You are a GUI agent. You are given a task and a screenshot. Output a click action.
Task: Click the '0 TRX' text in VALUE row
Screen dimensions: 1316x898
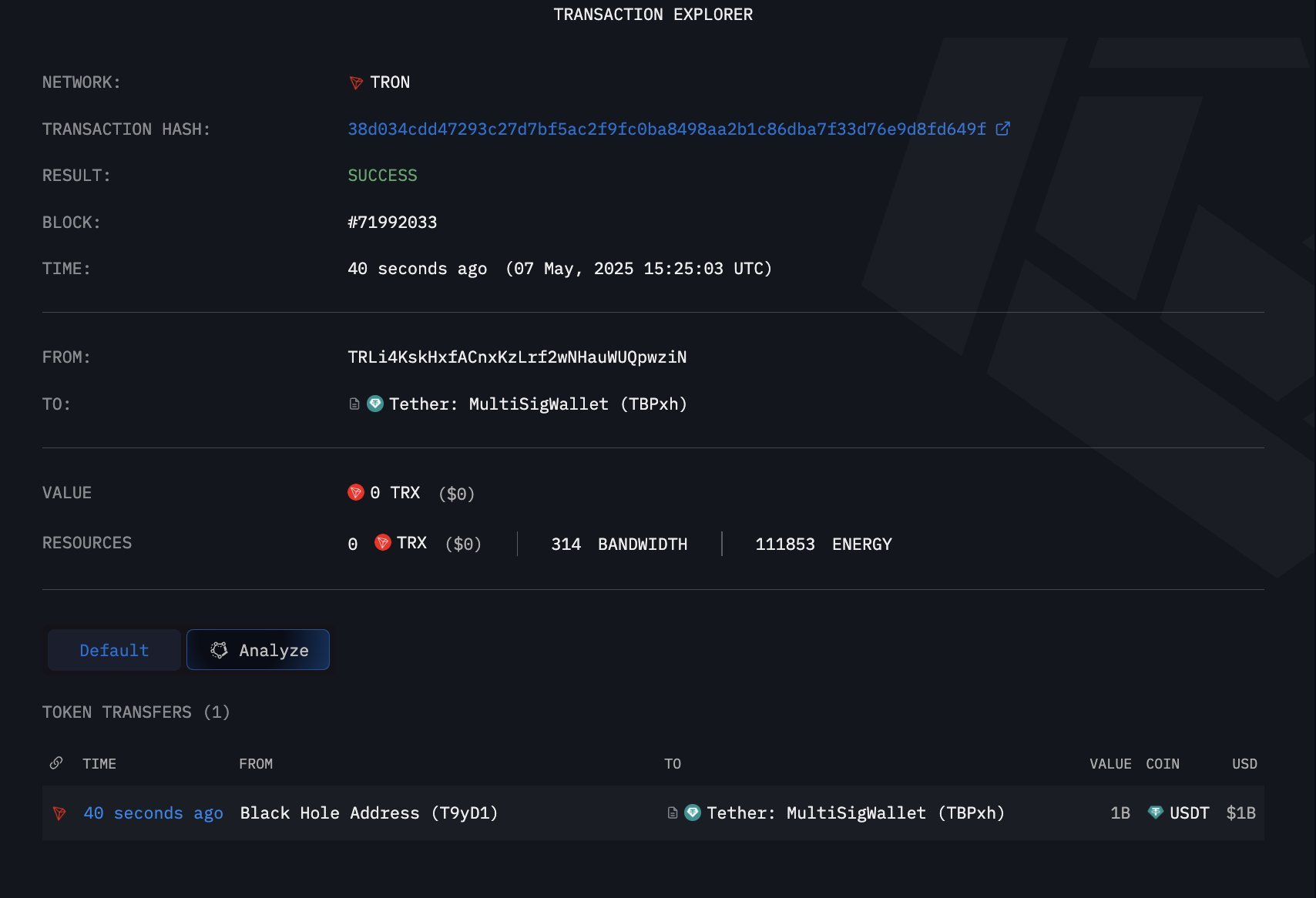(x=394, y=493)
